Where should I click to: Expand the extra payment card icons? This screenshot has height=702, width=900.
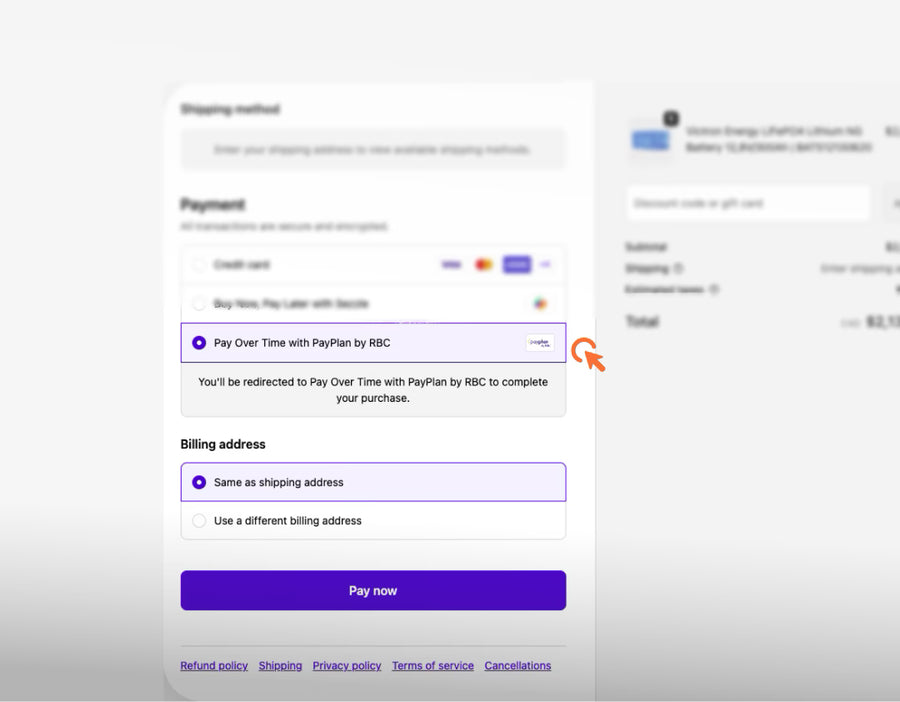[545, 264]
